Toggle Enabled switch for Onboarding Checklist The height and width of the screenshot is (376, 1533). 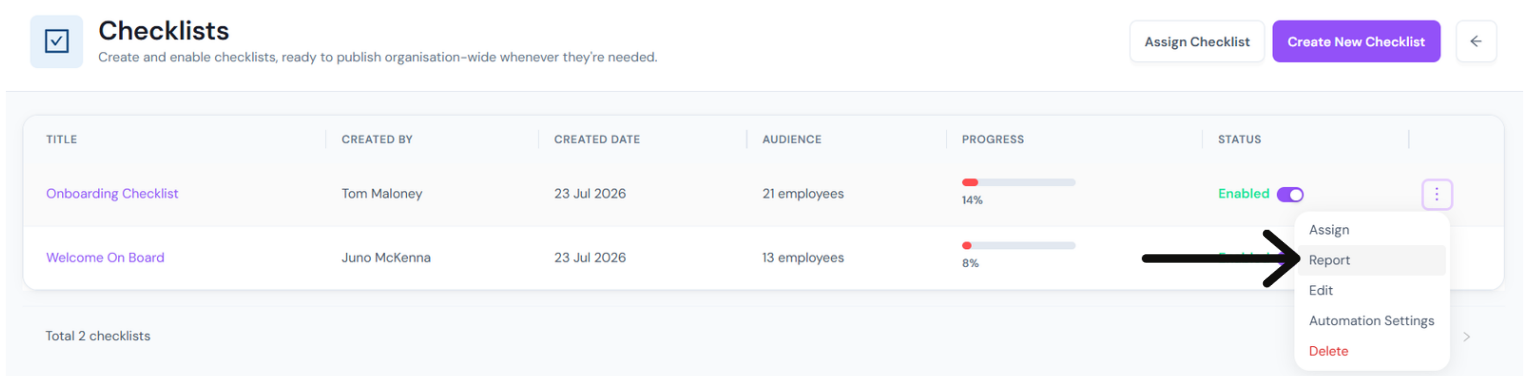(x=1290, y=194)
